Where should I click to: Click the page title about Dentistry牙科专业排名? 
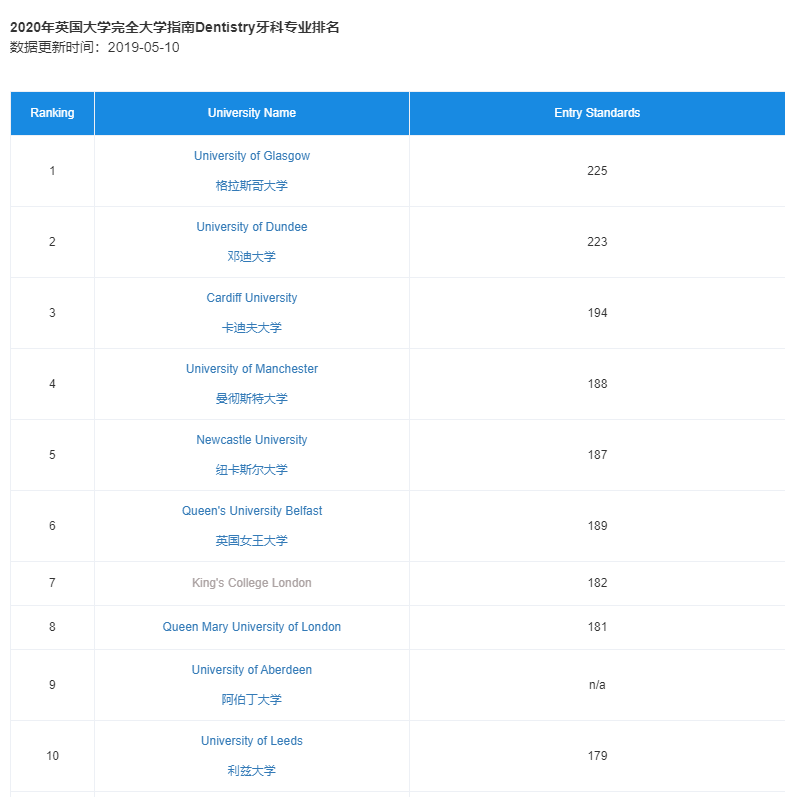click(174, 27)
